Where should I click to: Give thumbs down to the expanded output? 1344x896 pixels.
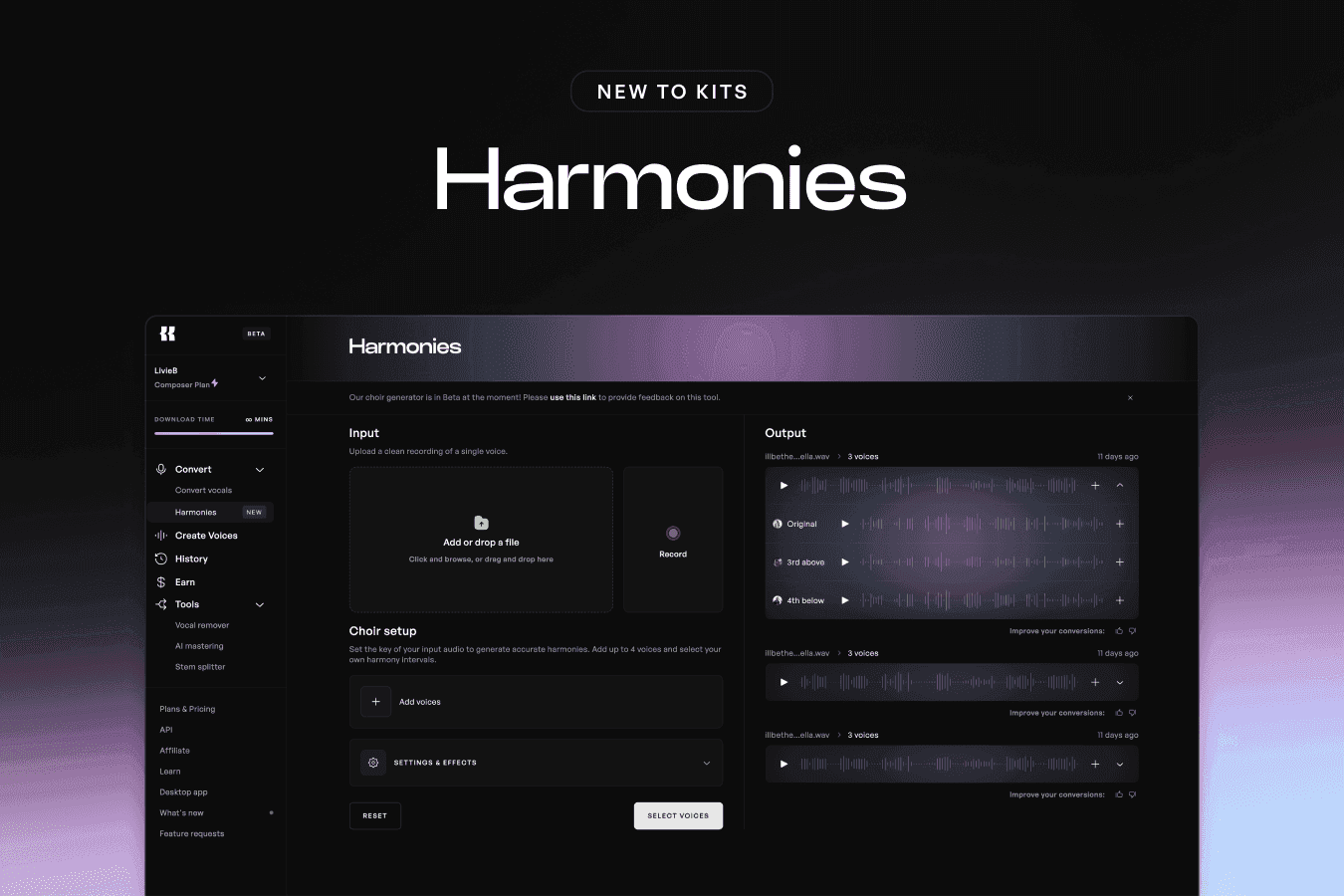pyautogui.click(x=1133, y=631)
